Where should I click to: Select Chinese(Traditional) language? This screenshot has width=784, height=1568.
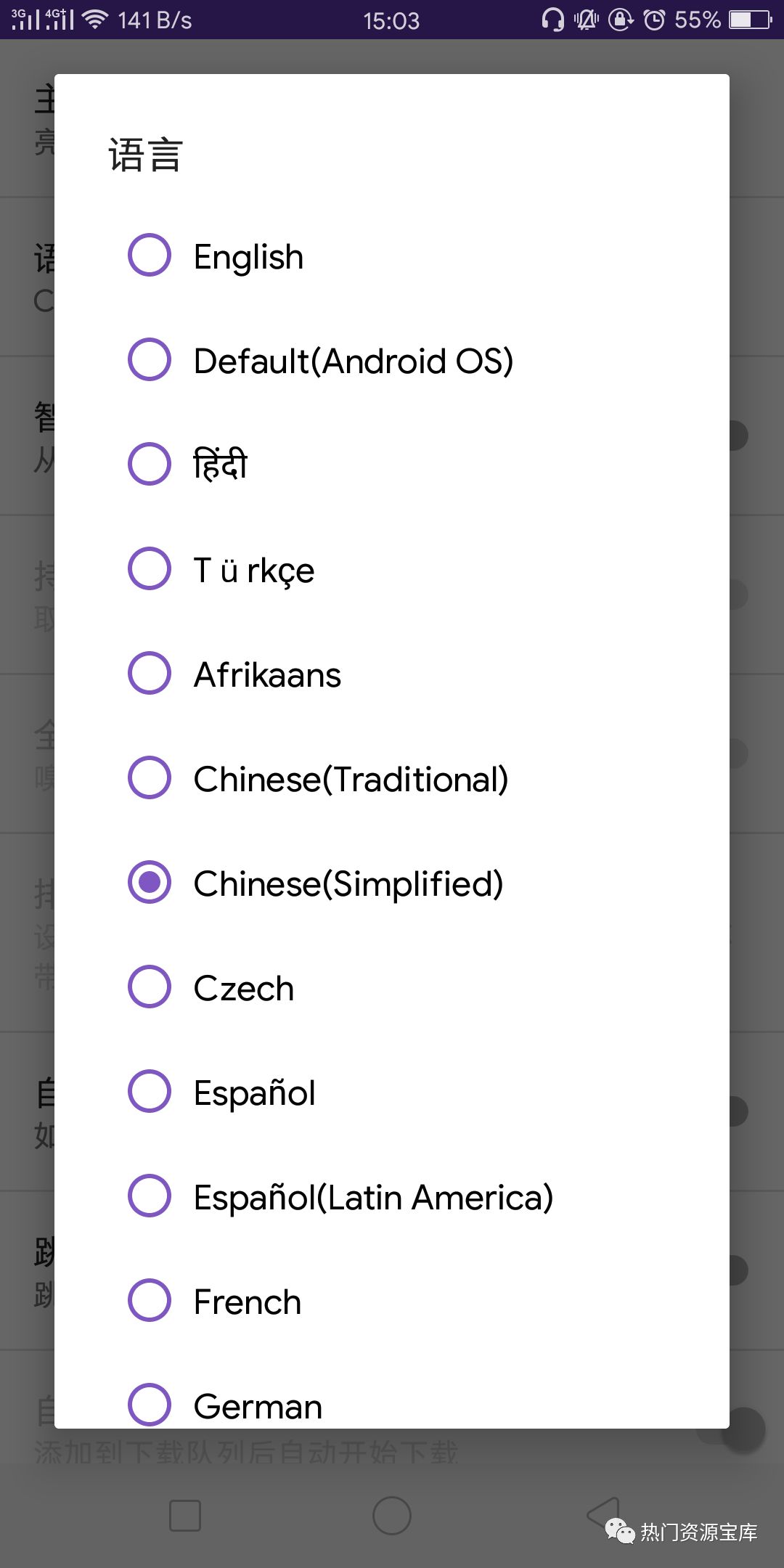(x=351, y=779)
